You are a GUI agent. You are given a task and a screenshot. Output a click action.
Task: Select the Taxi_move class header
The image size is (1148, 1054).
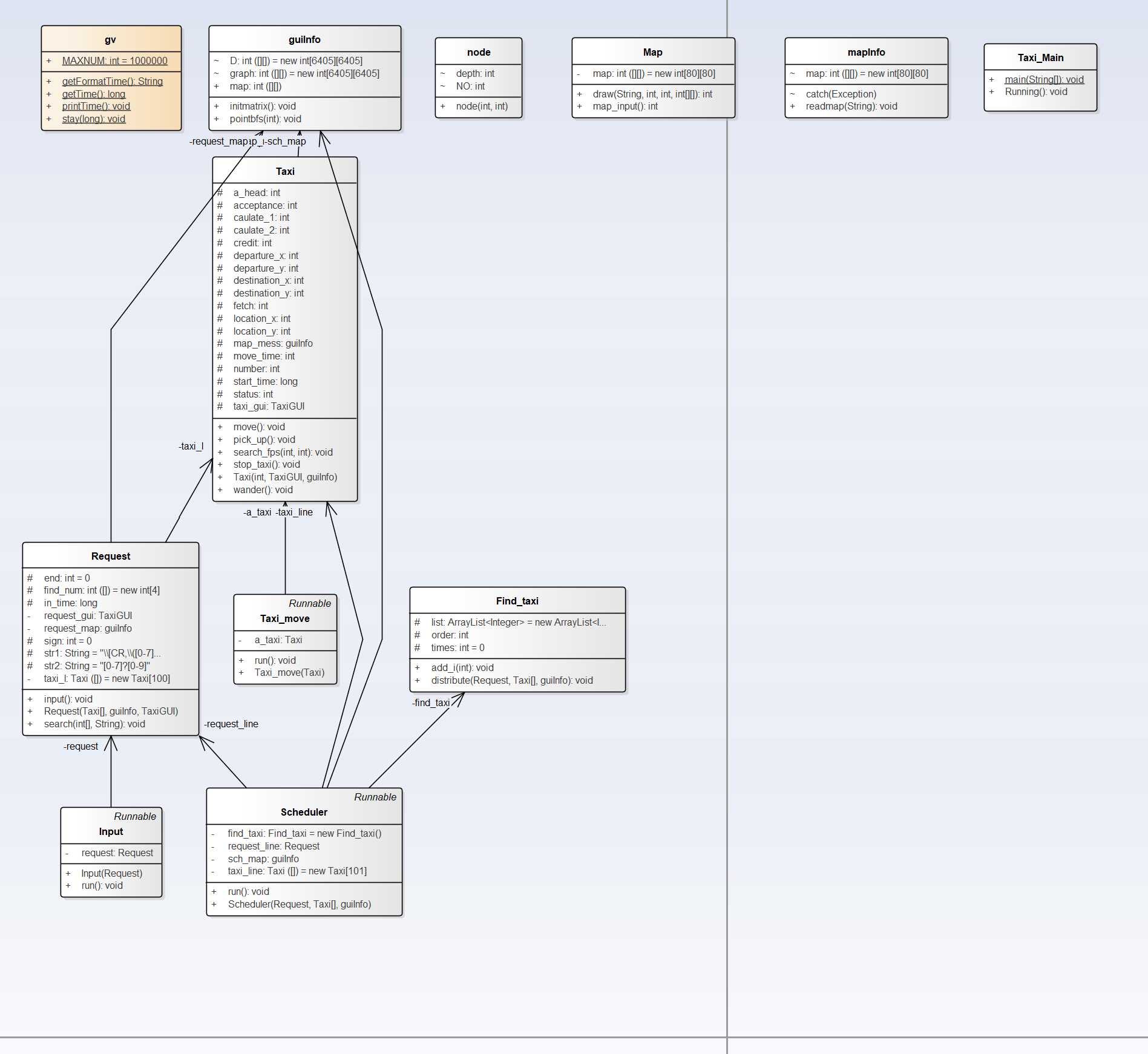285,618
